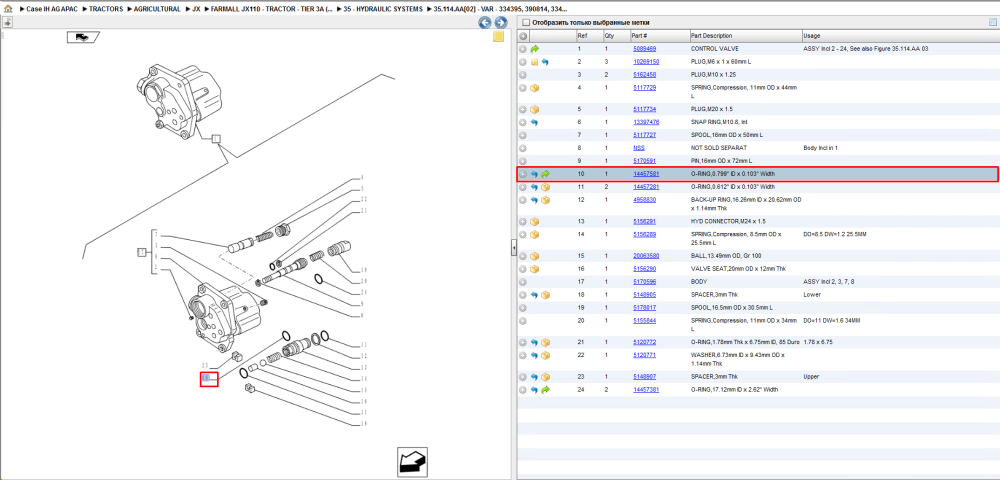Toggle round selector for ref 17 BODY row
1000x480 pixels.
(523, 281)
